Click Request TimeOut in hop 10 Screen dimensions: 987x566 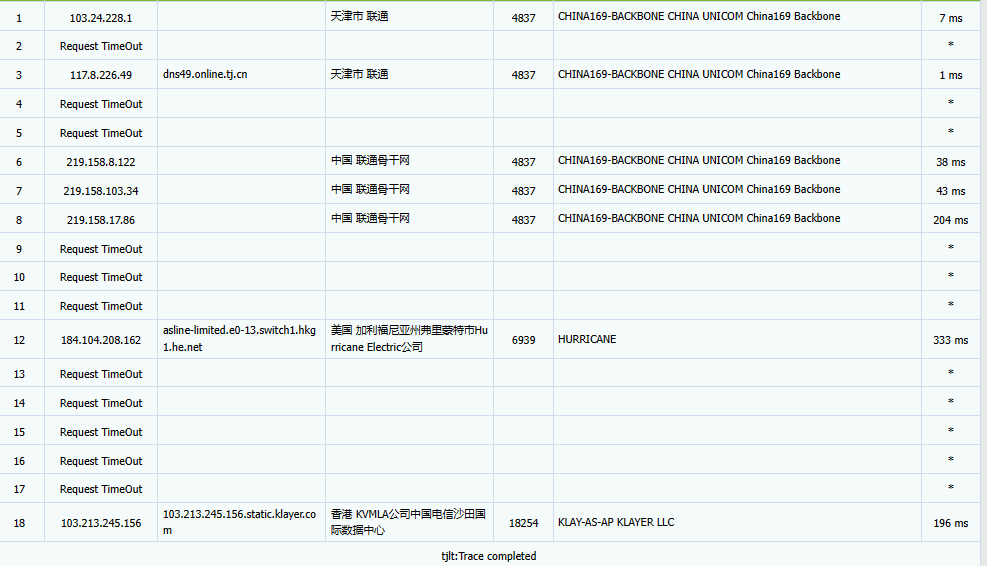(101, 277)
